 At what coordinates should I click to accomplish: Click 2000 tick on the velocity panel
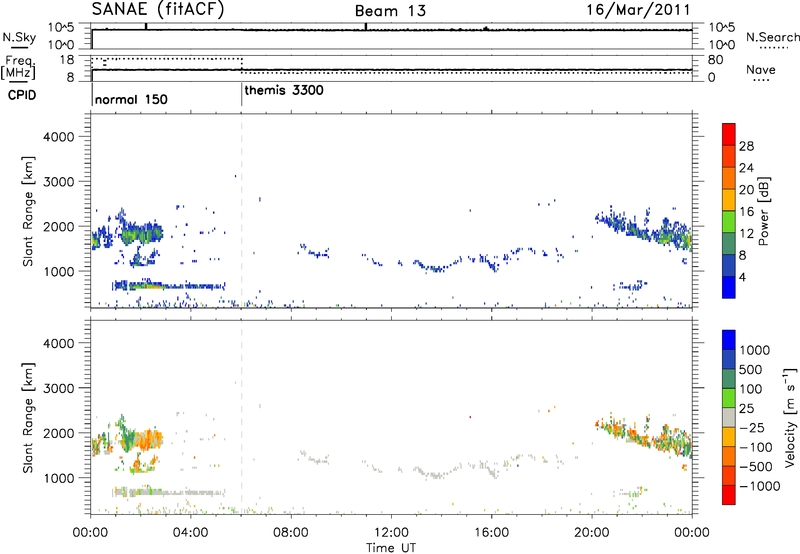pos(58,433)
